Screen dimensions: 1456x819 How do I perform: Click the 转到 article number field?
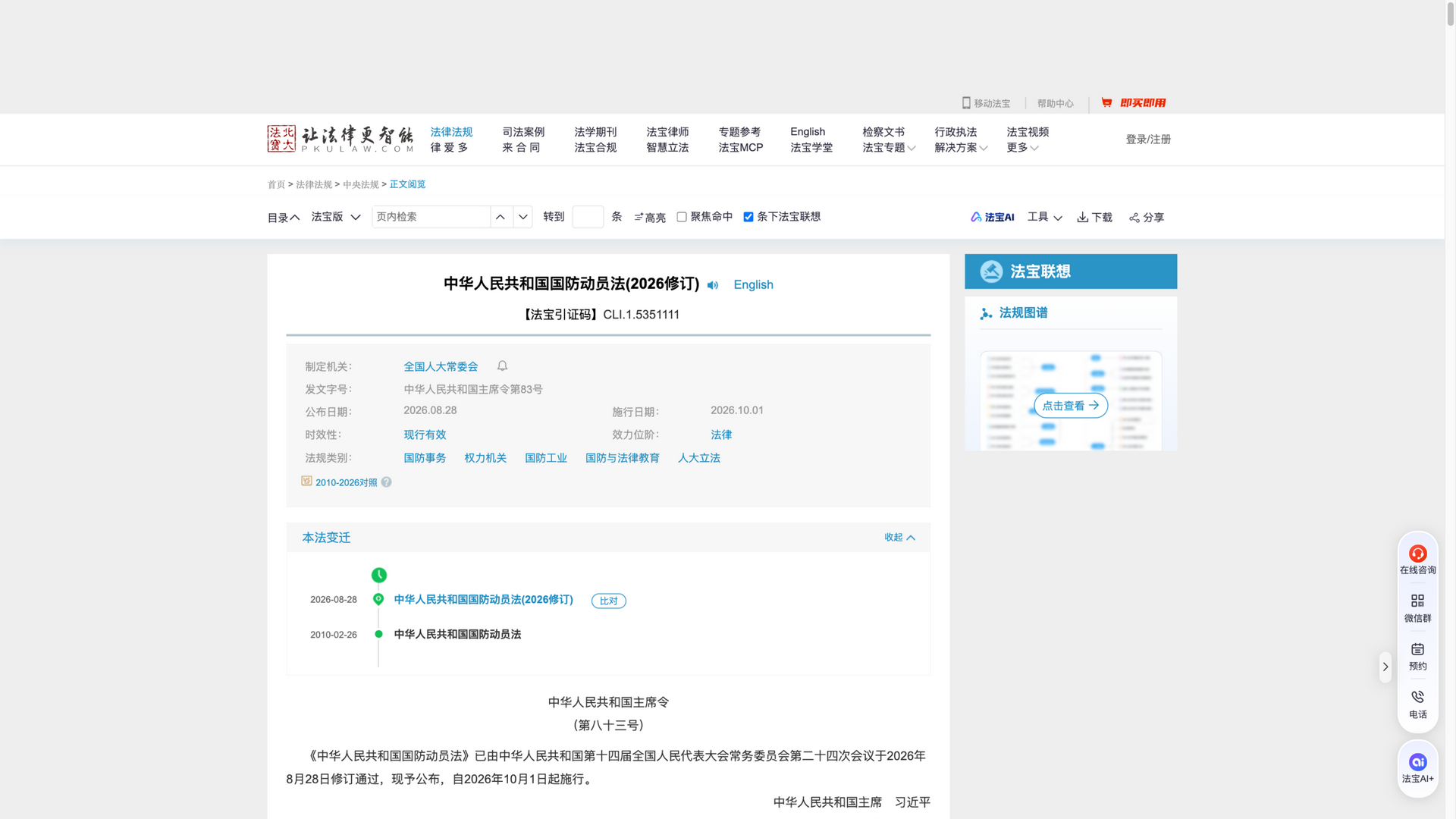(588, 217)
